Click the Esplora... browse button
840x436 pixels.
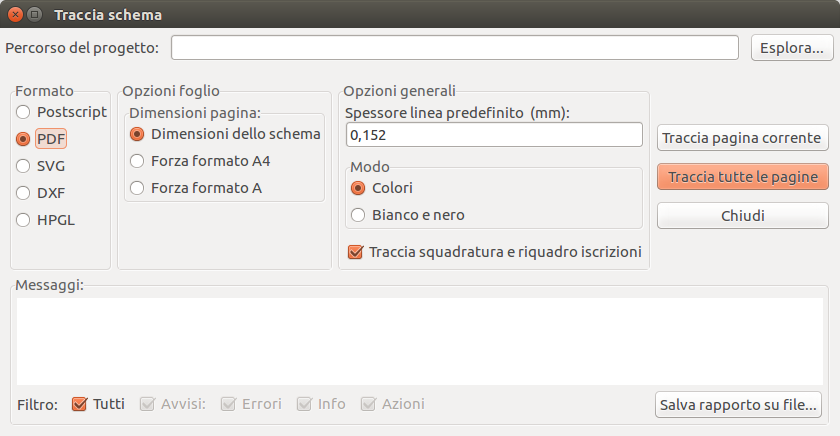coord(792,48)
